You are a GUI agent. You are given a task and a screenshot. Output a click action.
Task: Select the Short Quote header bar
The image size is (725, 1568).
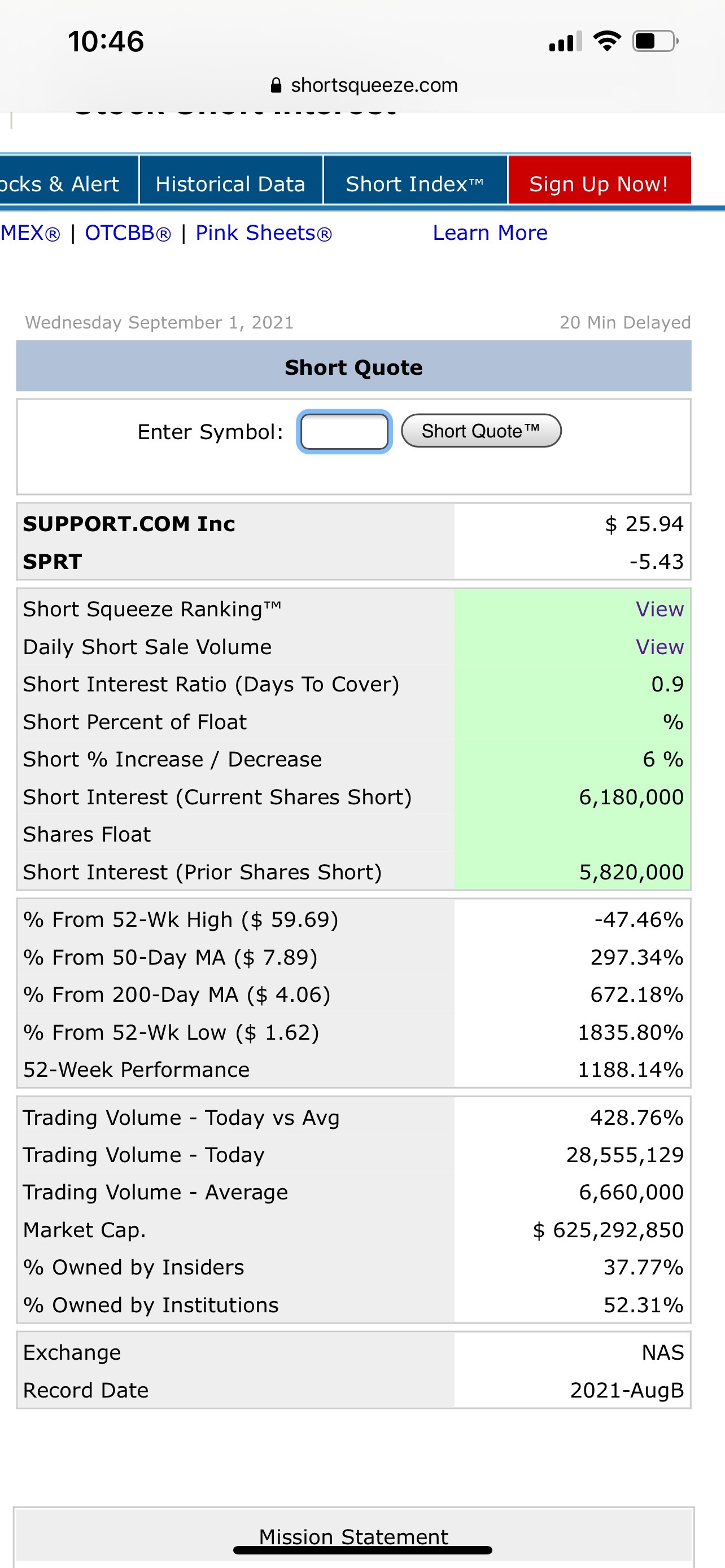353,366
